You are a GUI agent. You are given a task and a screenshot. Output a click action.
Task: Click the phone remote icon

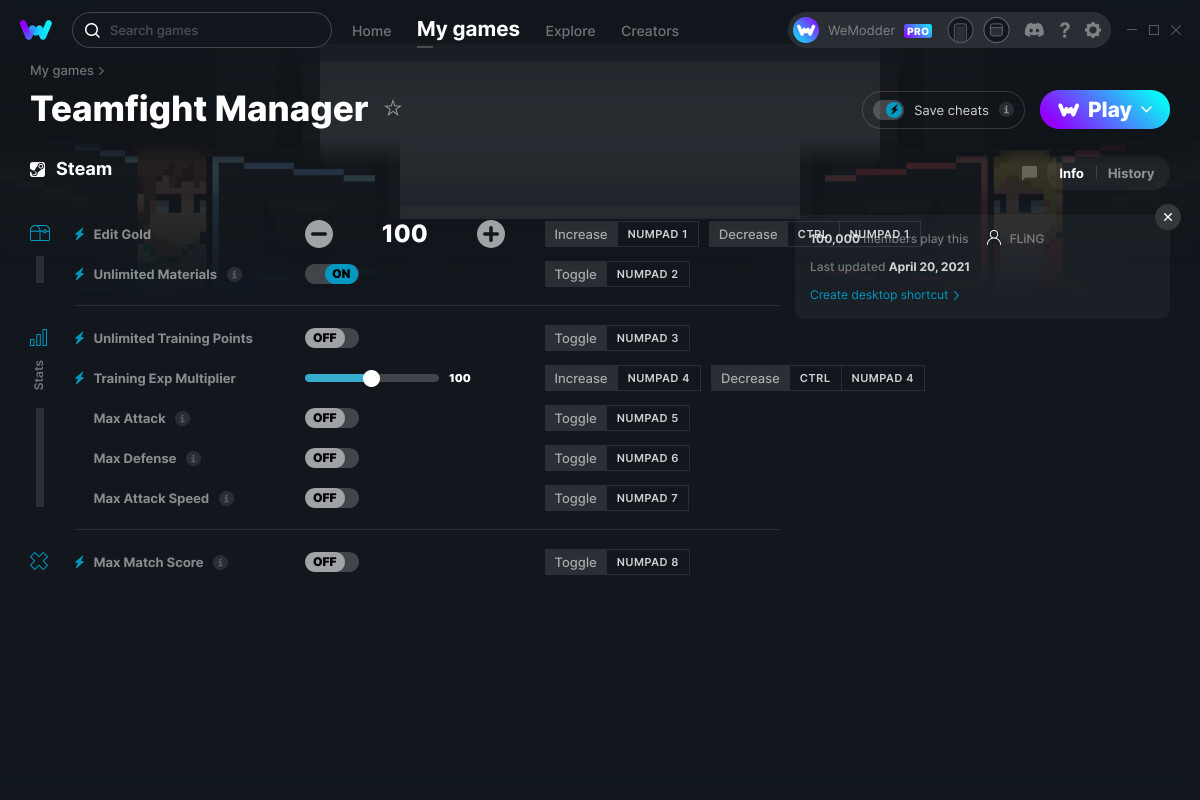pos(960,31)
